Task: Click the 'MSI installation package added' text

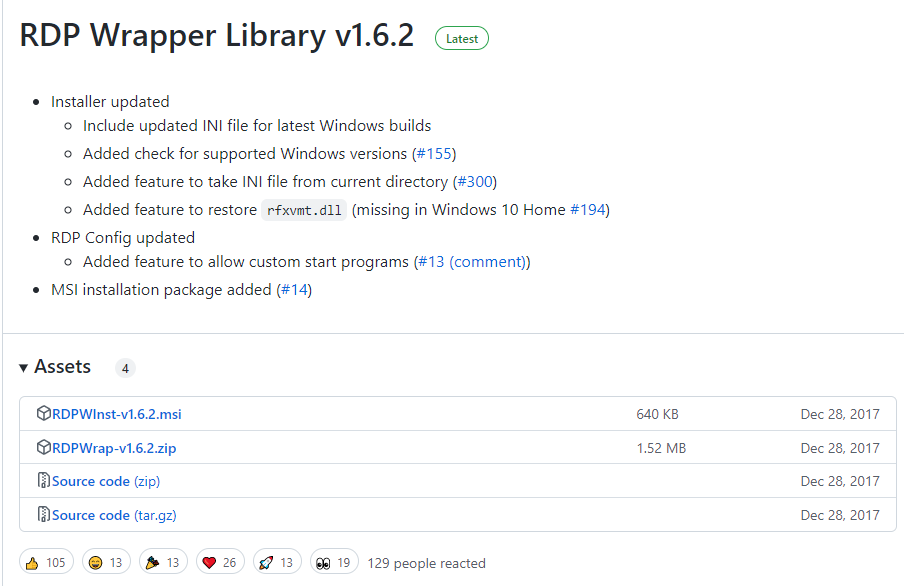Action: pyautogui.click(x=161, y=290)
